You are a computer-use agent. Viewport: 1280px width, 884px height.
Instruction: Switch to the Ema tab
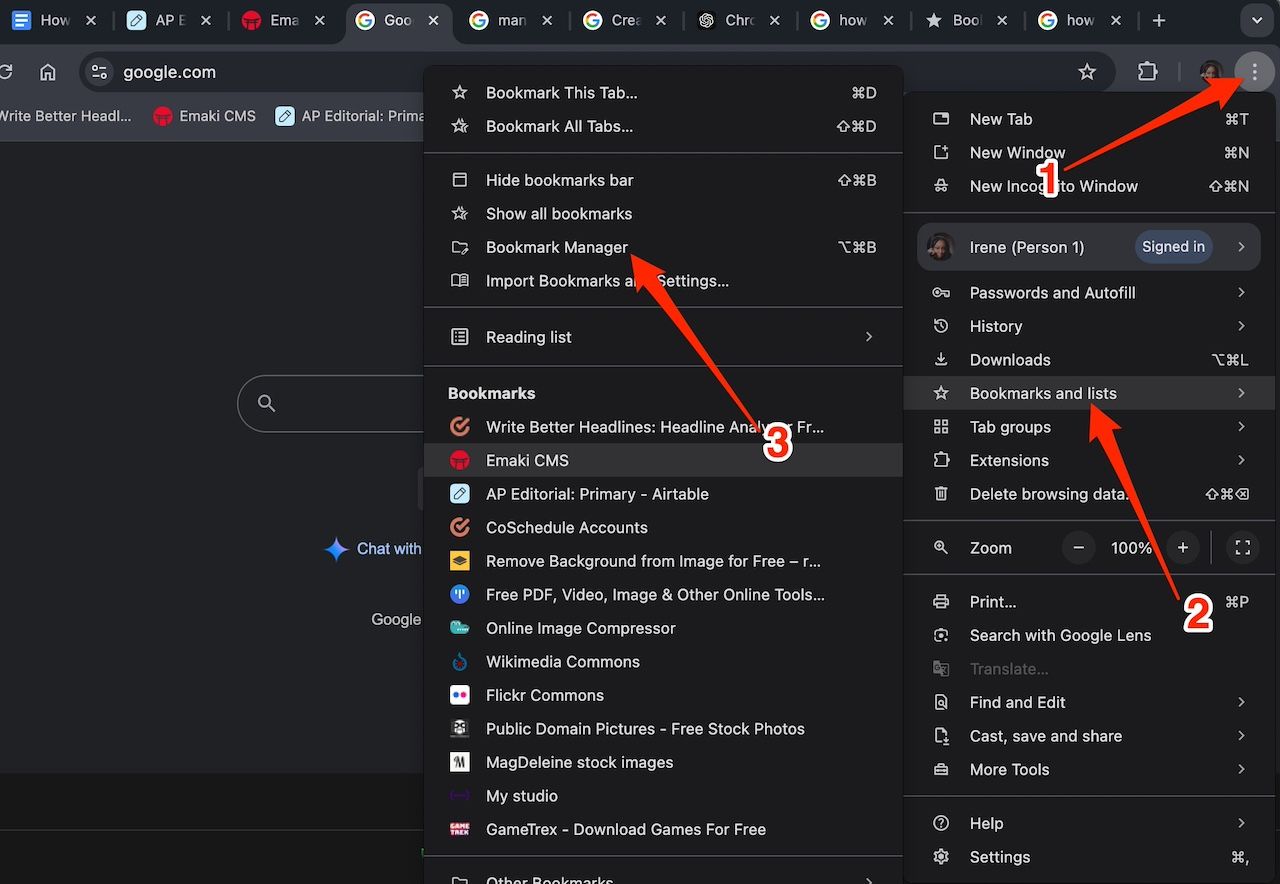[x=284, y=20]
